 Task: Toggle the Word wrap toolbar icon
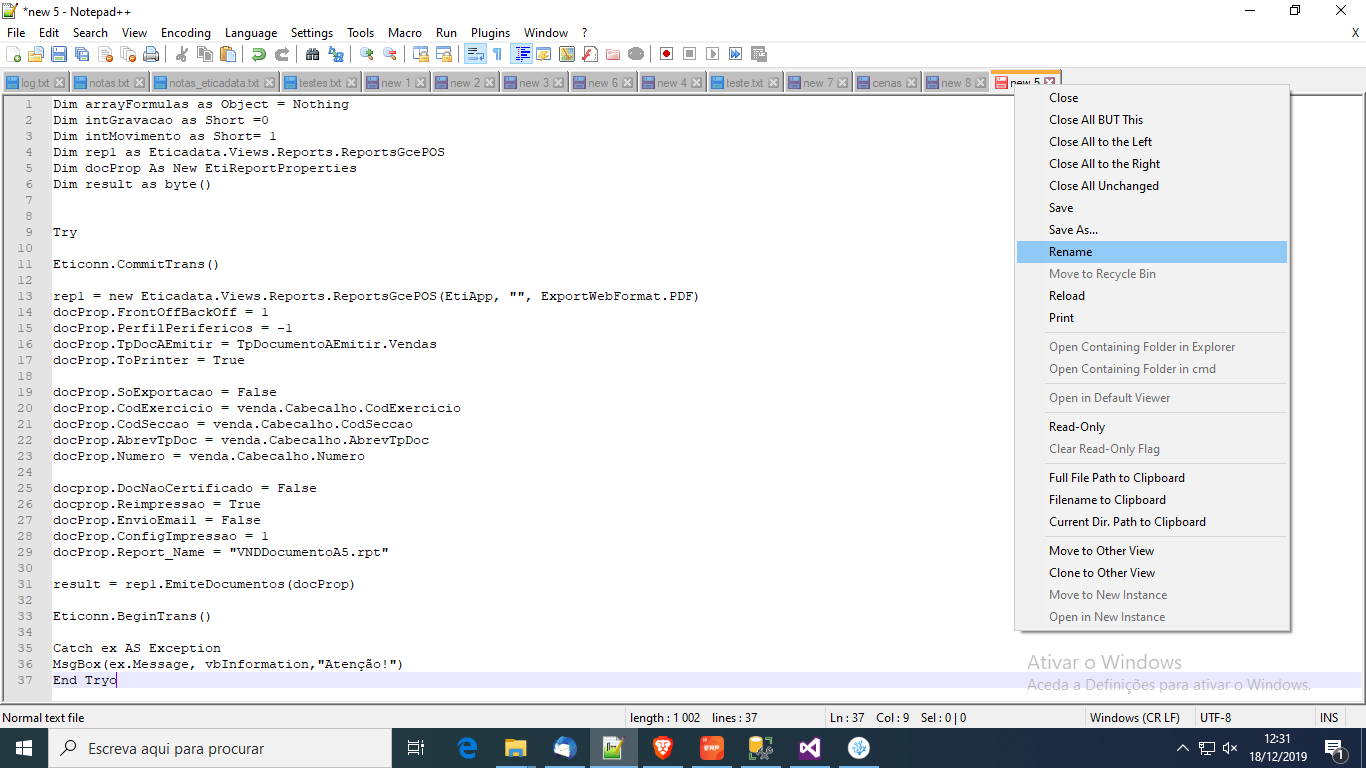(x=475, y=54)
